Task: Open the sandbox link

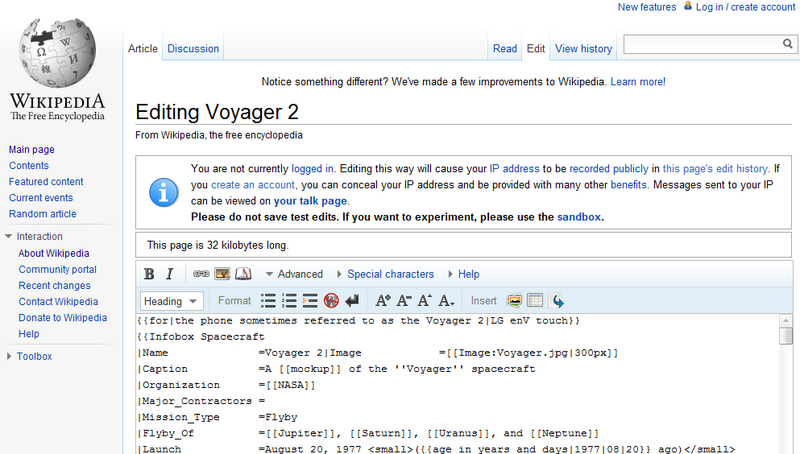Action: [x=579, y=217]
